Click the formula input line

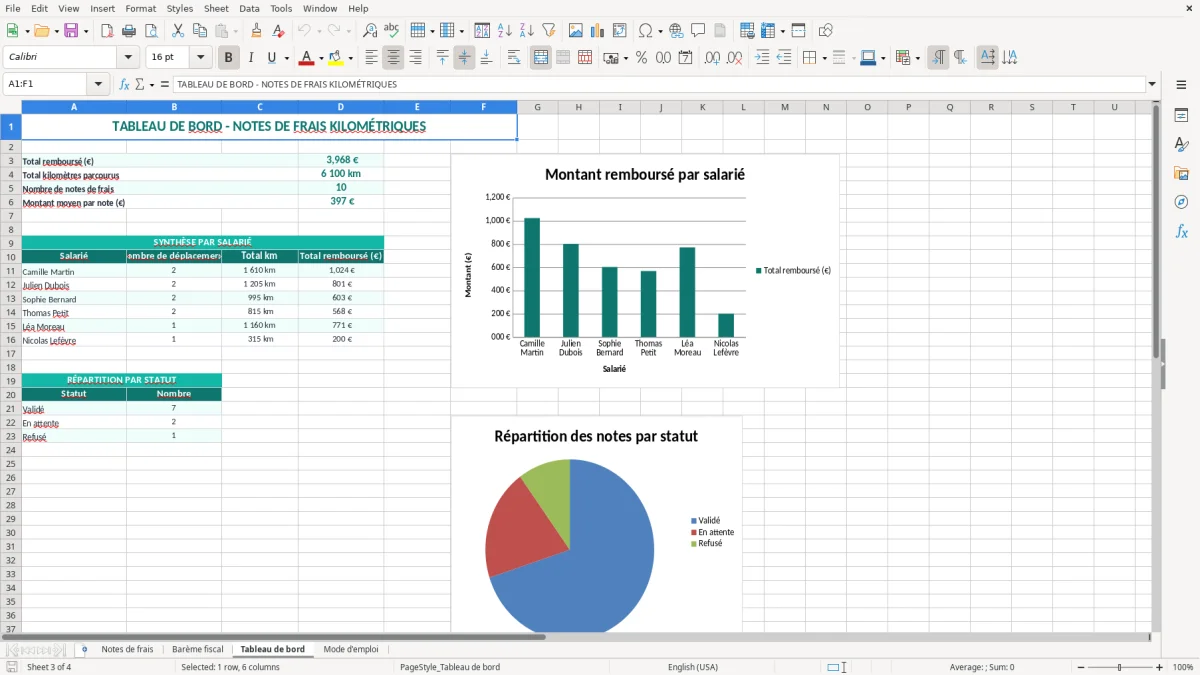tap(659, 85)
